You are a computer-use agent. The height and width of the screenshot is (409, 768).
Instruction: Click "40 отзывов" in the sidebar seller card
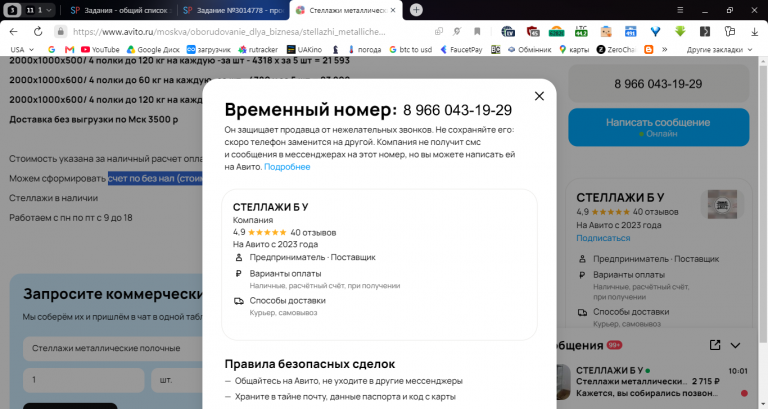point(655,212)
